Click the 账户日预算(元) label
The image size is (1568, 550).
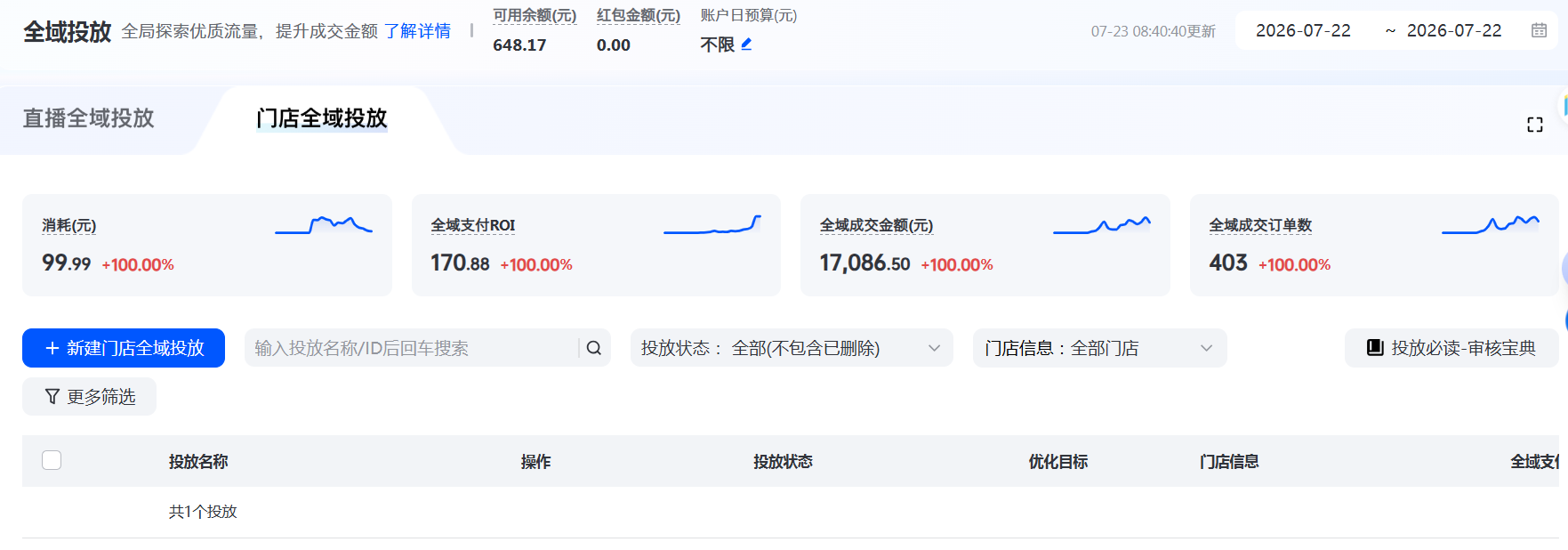coord(749,16)
